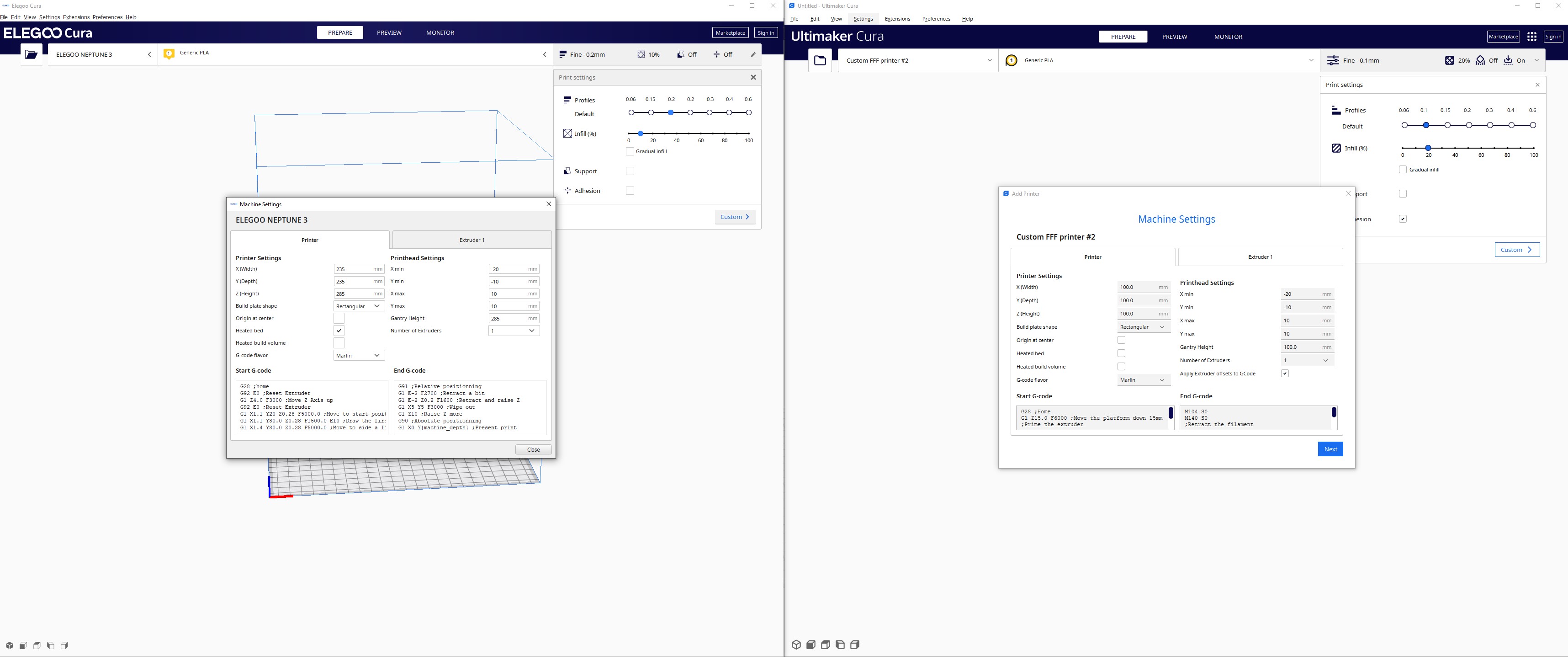Select front view icon in Elegoo Cura
The width and height of the screenshot is (1568, 657).
(x=23, y=646)
